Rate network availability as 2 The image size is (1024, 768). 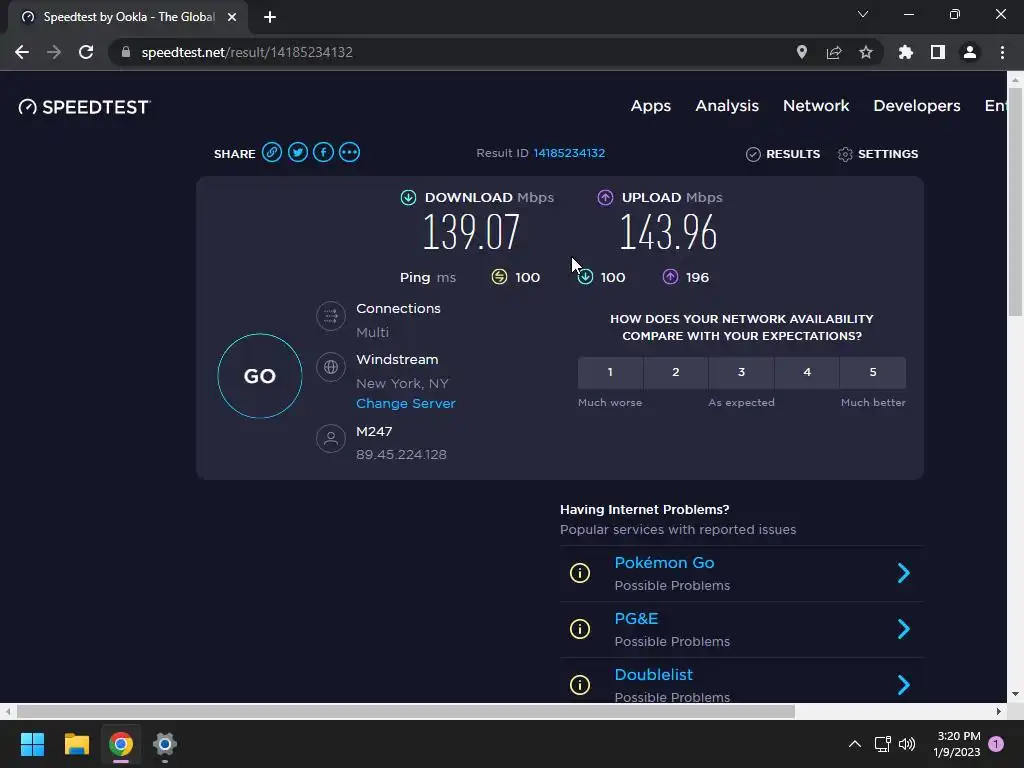click(676, 372)
